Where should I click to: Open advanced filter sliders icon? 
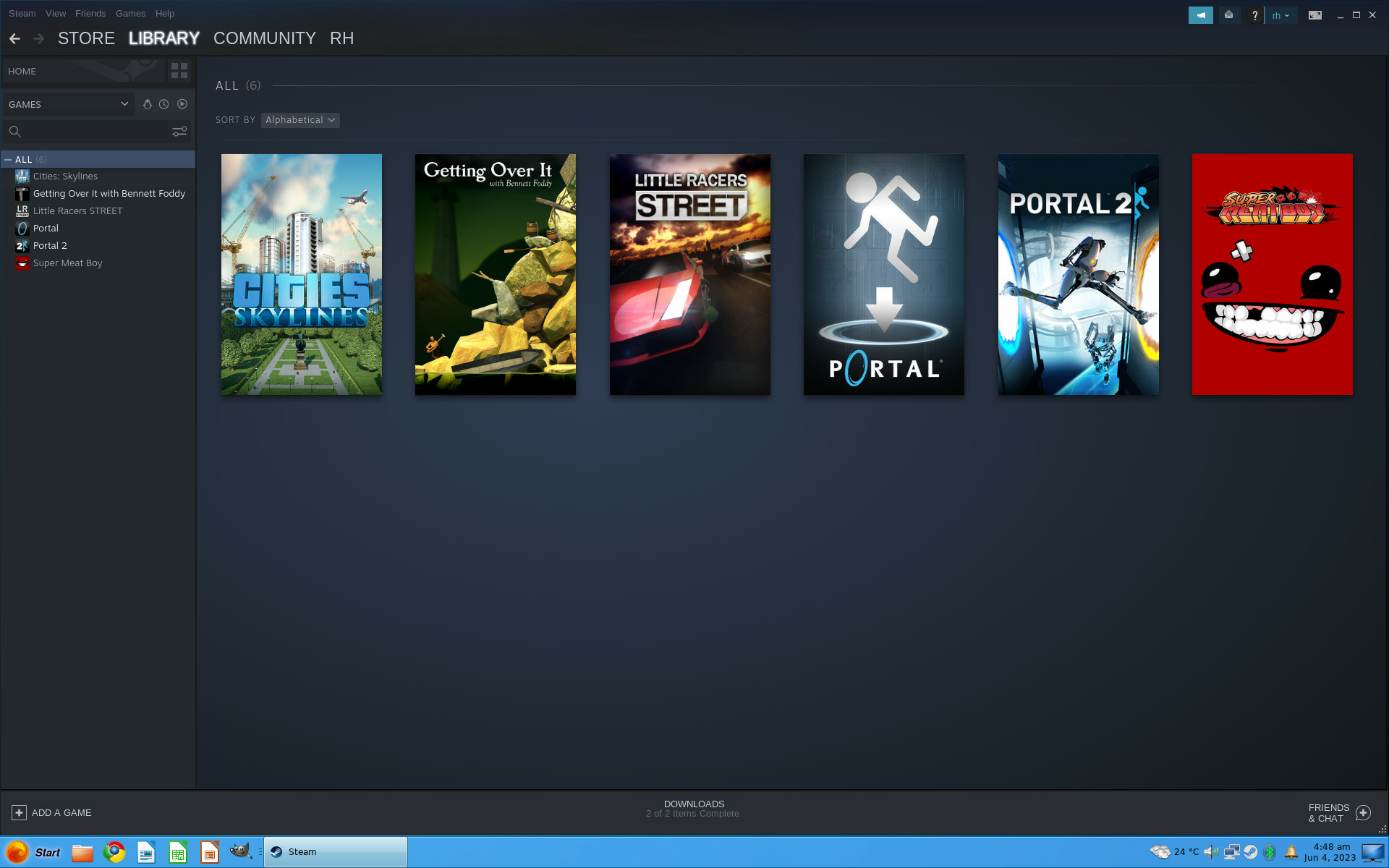click(179, 132)
